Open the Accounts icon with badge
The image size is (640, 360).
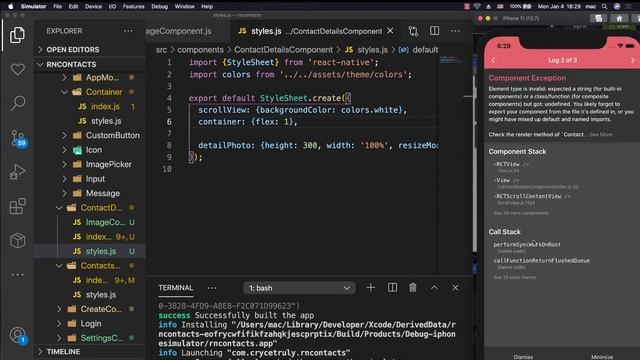18,336
